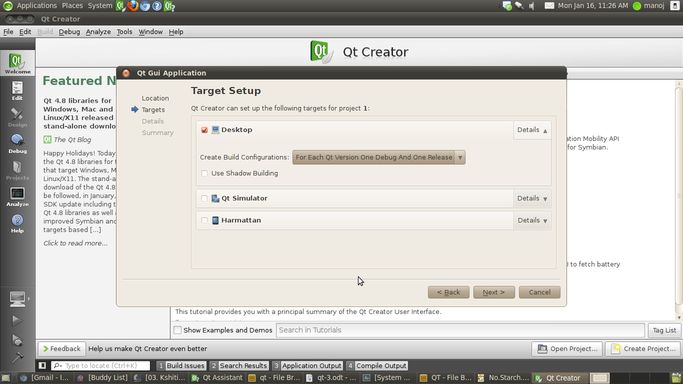
Task: Open the mail envelope indicator in tray
Action: (549, 6)
